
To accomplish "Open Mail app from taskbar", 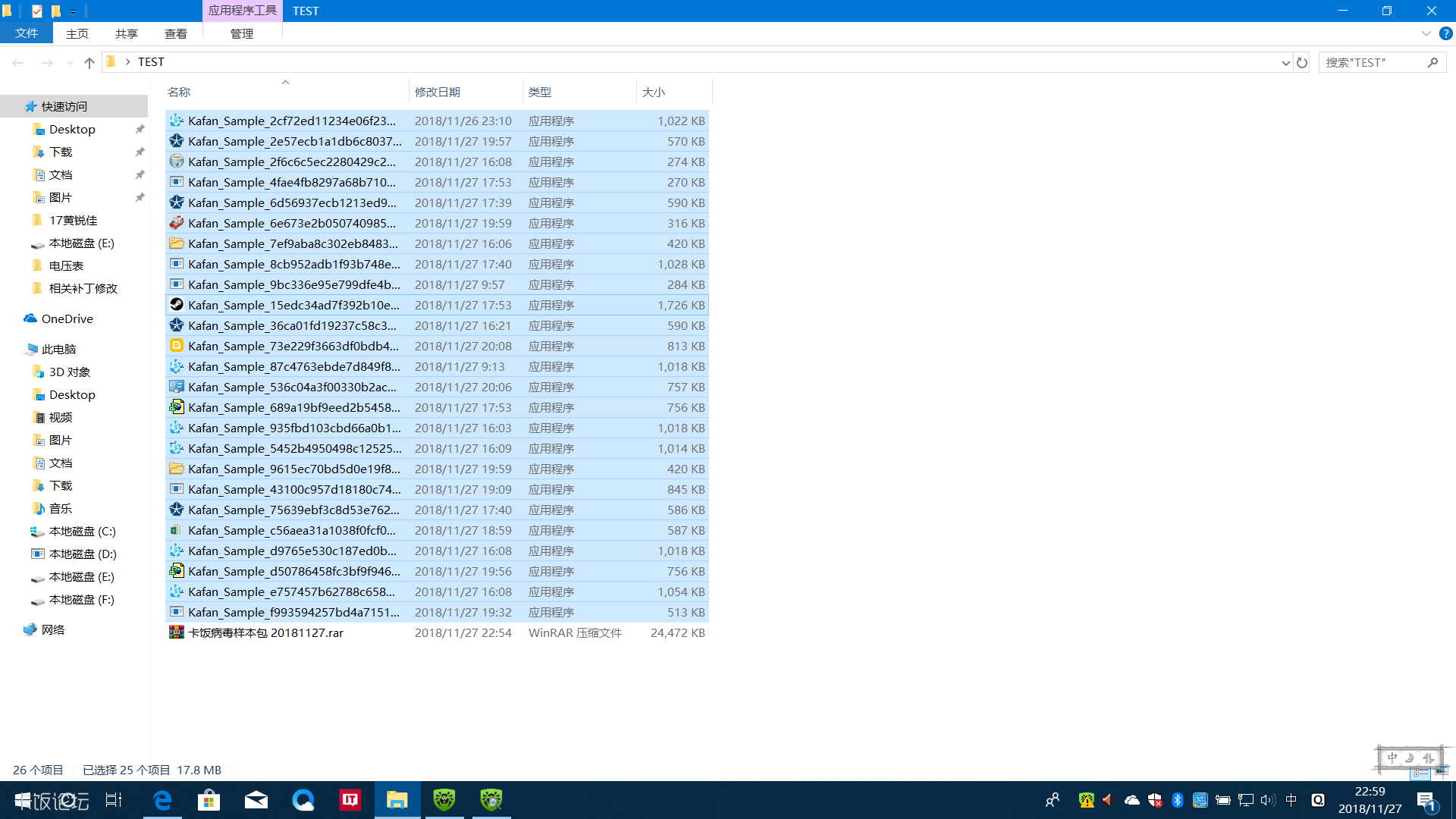I will point(256,800).
